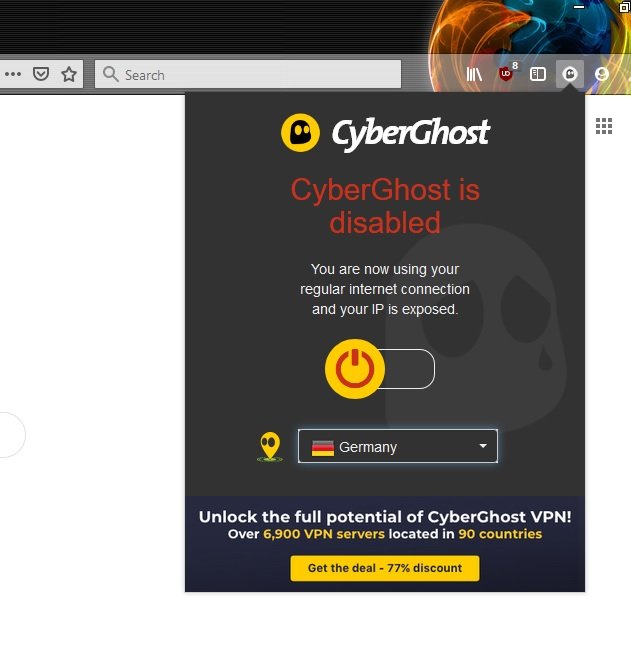Image resolution: width=631 pixels, height=652 pixels.
Task: Click Unlock the full potential banner text
Action: (385, 517)
